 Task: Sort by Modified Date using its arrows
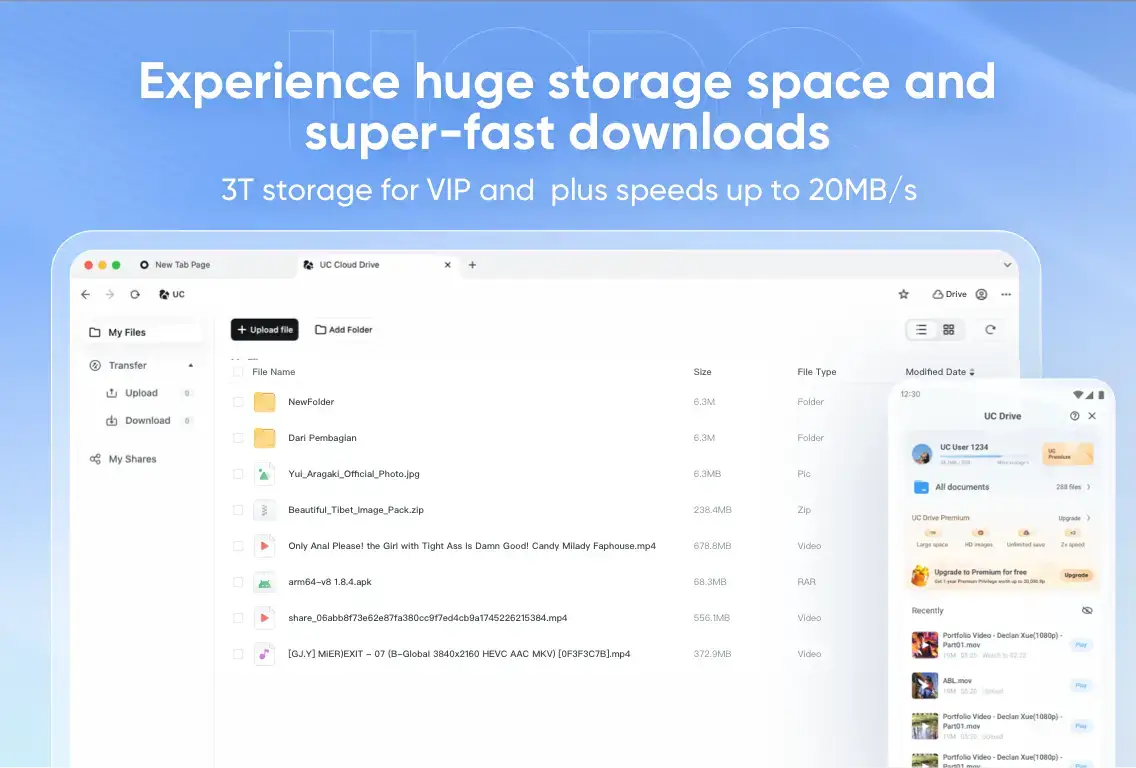(x=972, y=371)
